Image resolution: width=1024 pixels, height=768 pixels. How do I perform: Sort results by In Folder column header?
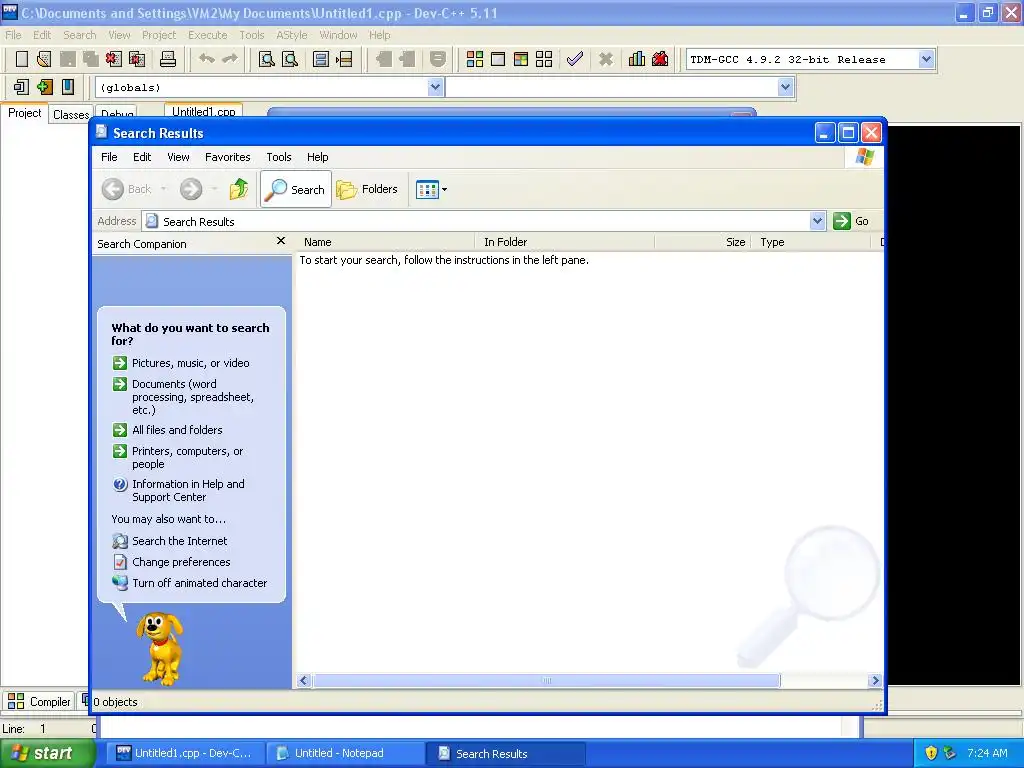tap(565, 242)
